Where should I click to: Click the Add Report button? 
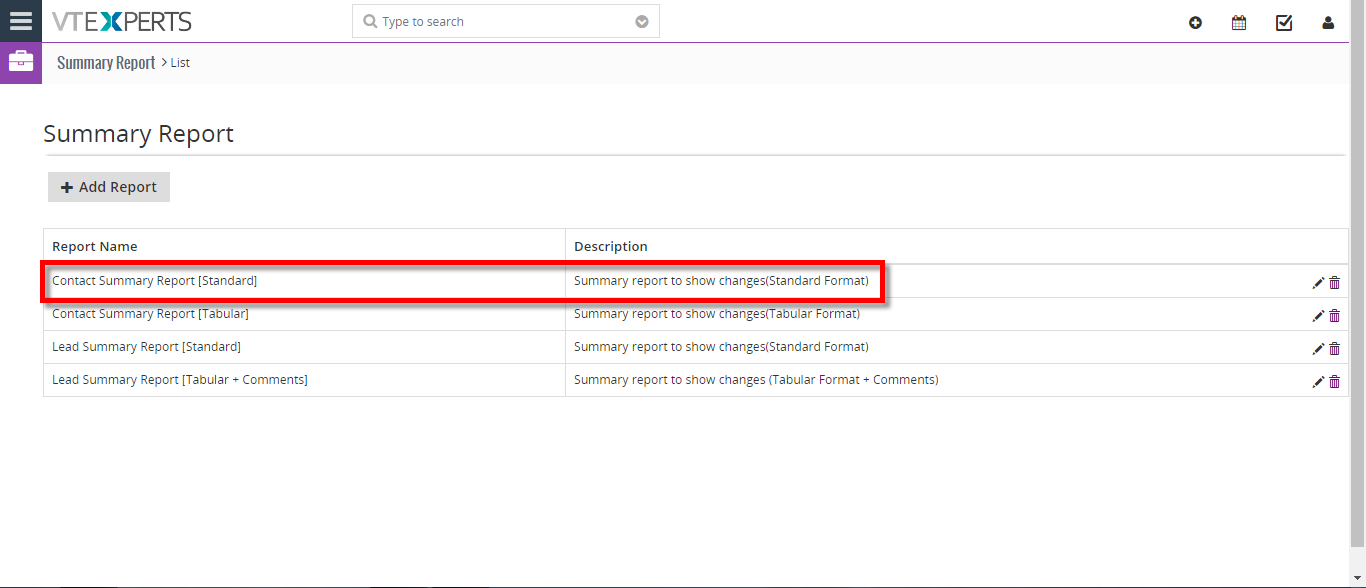coord(109,187)
